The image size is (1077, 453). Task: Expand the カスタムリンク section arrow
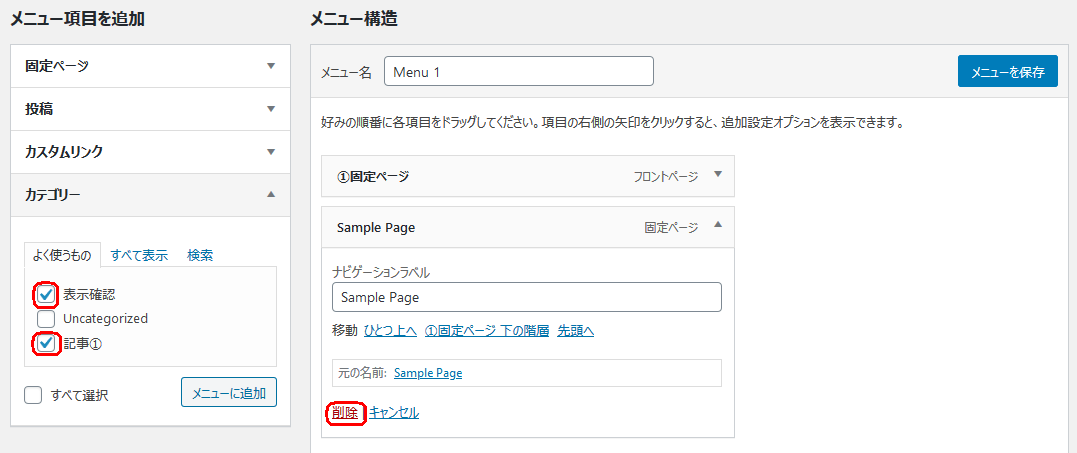click(271, 152)
